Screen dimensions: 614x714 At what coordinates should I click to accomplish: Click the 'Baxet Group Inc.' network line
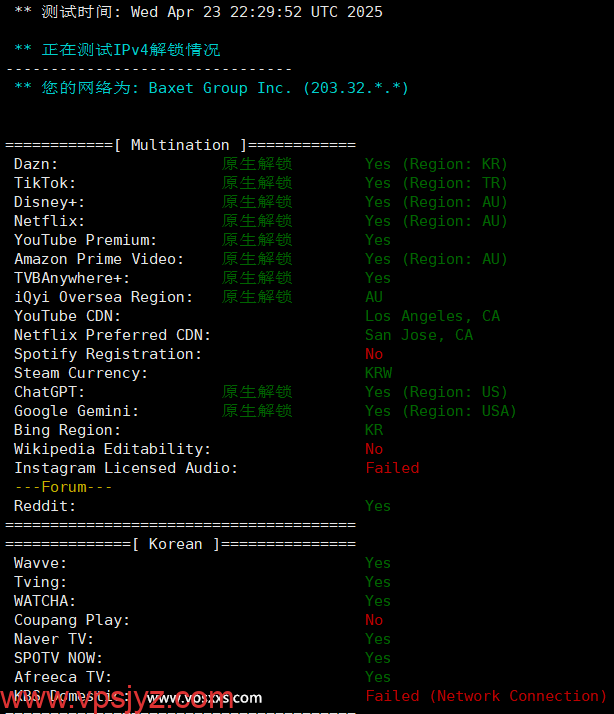(211, 88)
